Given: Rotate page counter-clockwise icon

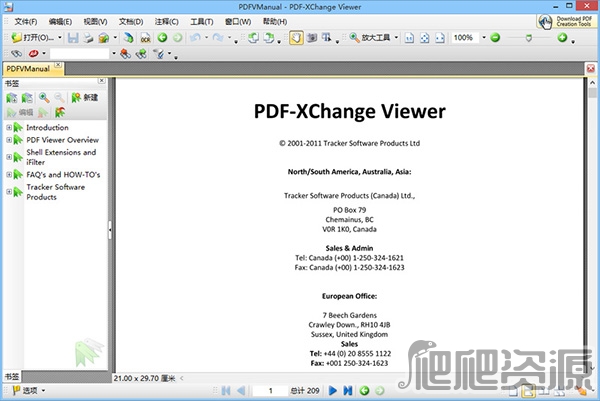Looking at the screenshot, I should (253, 37).
